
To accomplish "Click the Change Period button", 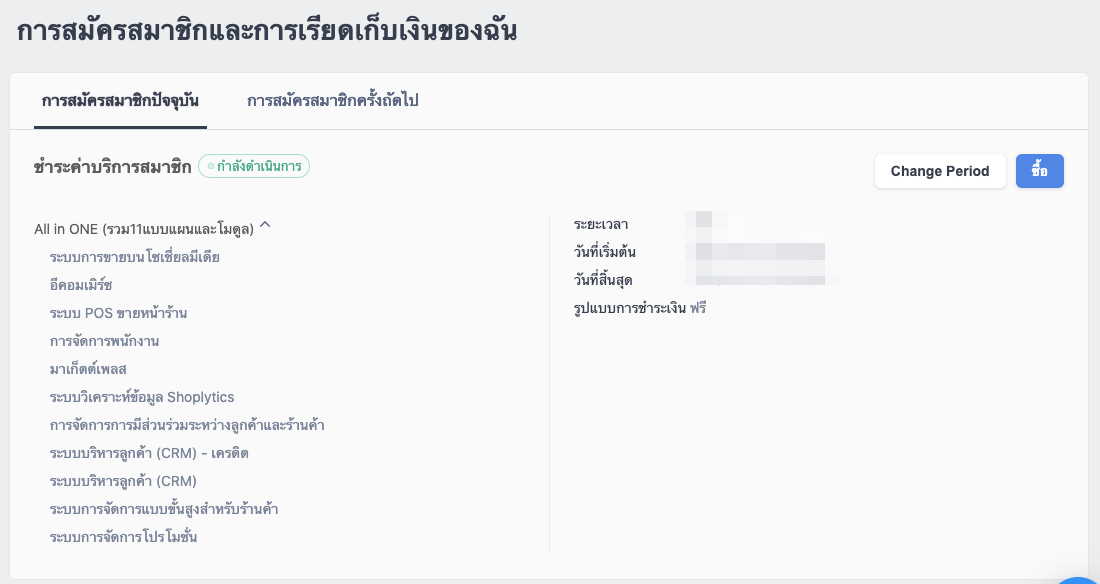I will tap(940, 171).
